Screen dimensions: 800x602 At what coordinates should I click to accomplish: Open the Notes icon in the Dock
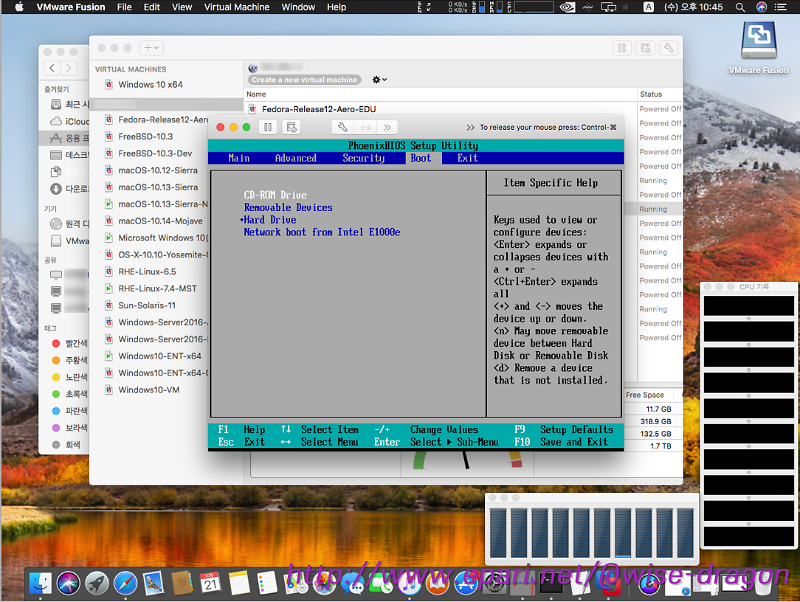(x=239, y=583)
